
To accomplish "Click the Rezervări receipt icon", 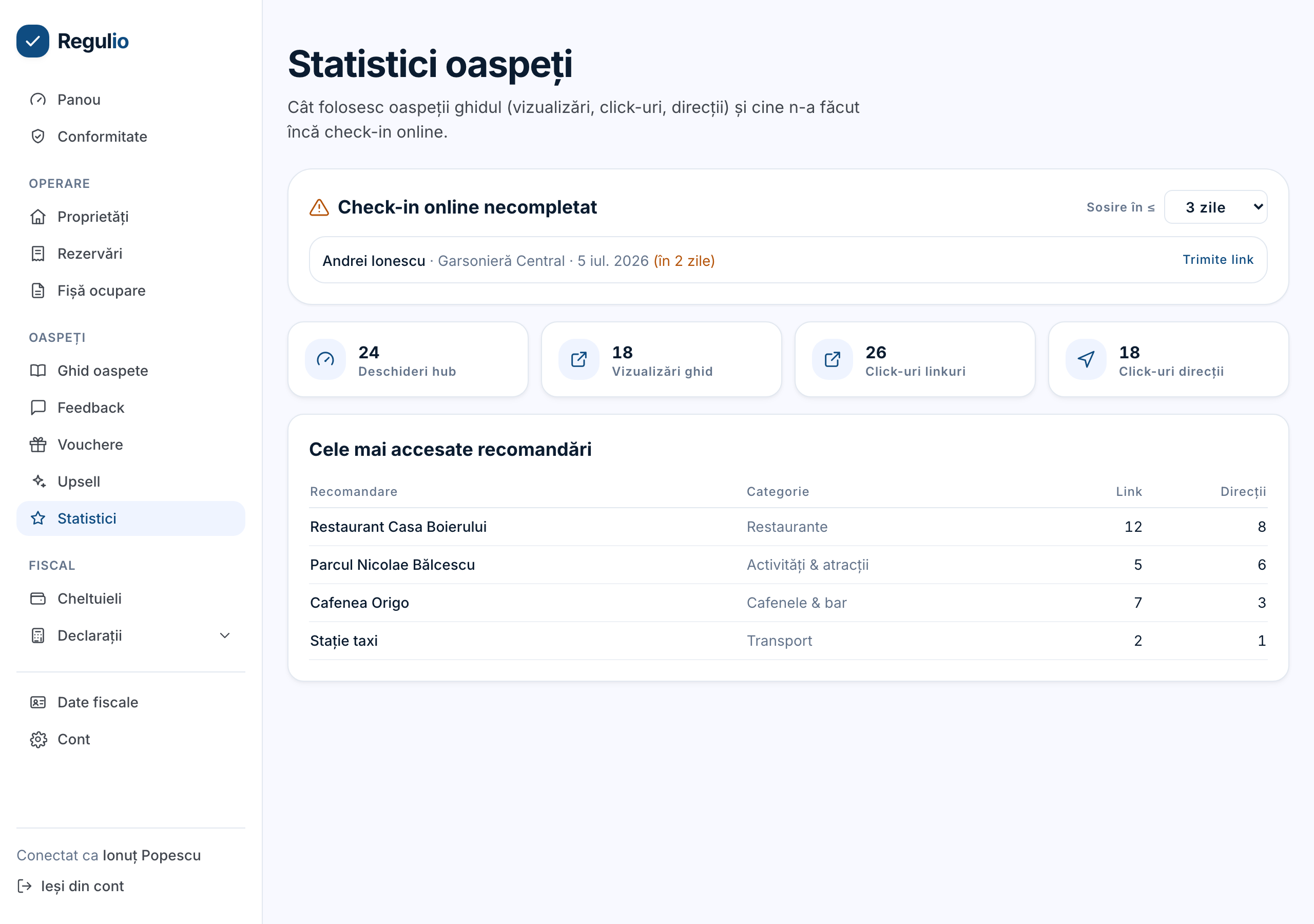I will 38,254.
